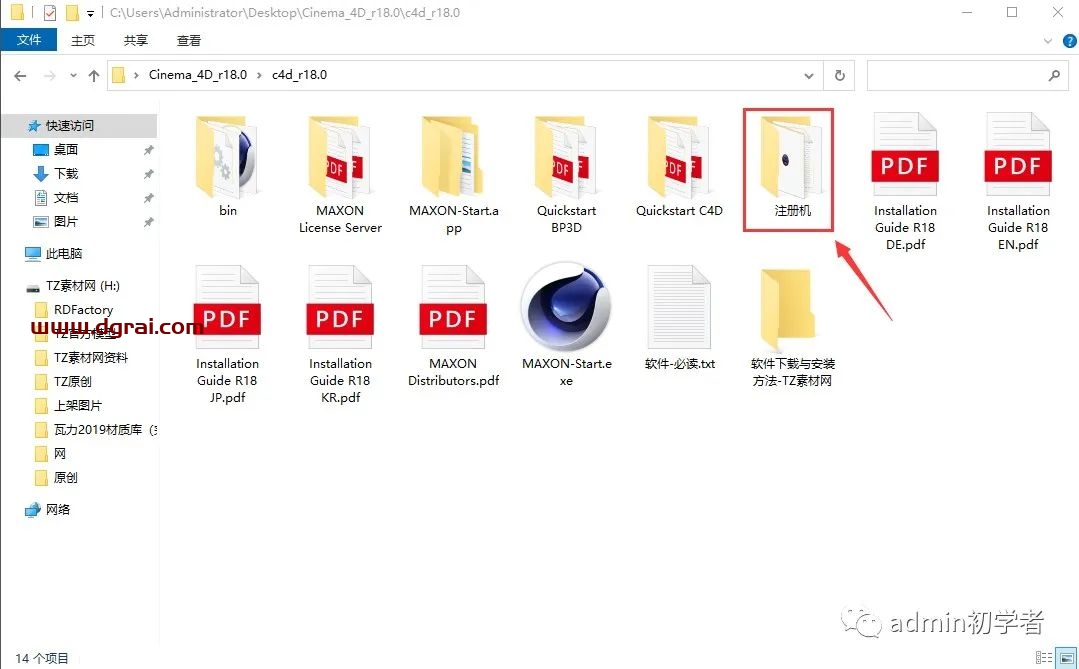The image size is (1079, 669).
Task: Navigate to Cinema_4D_r18.0 in breadcrumb
Action: (197, 74)
